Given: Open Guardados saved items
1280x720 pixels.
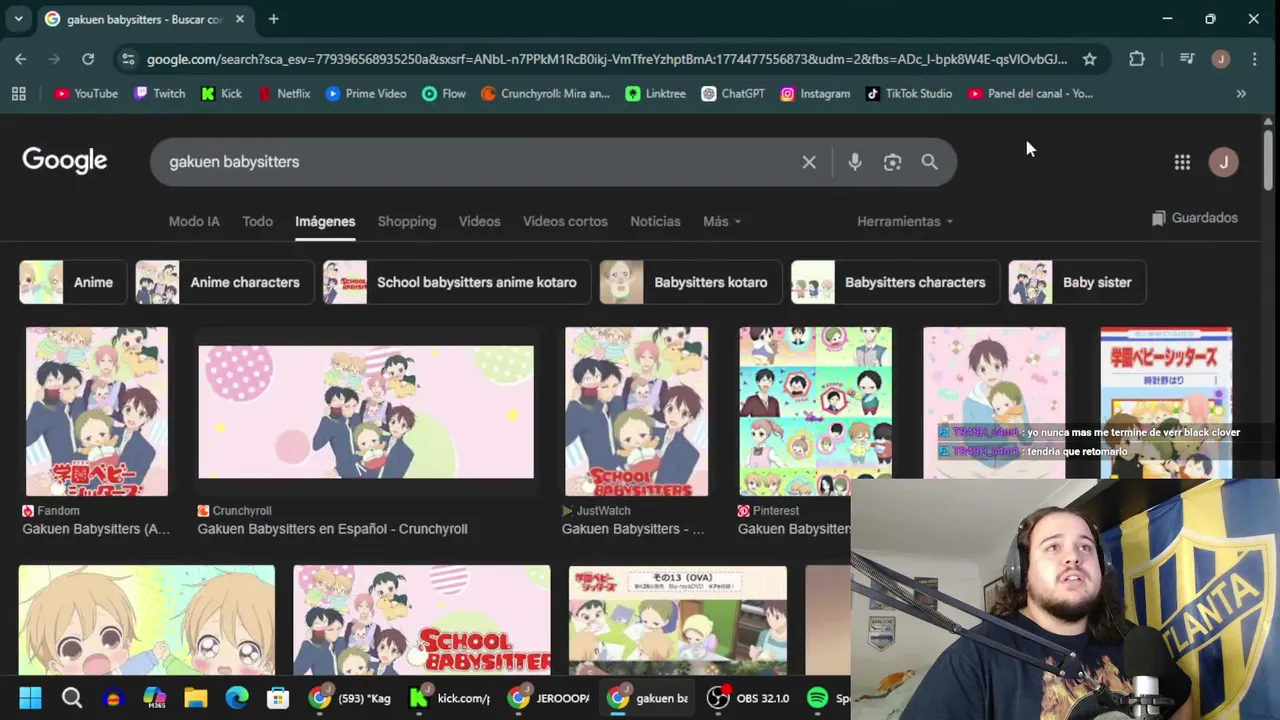Looking at the screenshot, I should click(1194, 218).
